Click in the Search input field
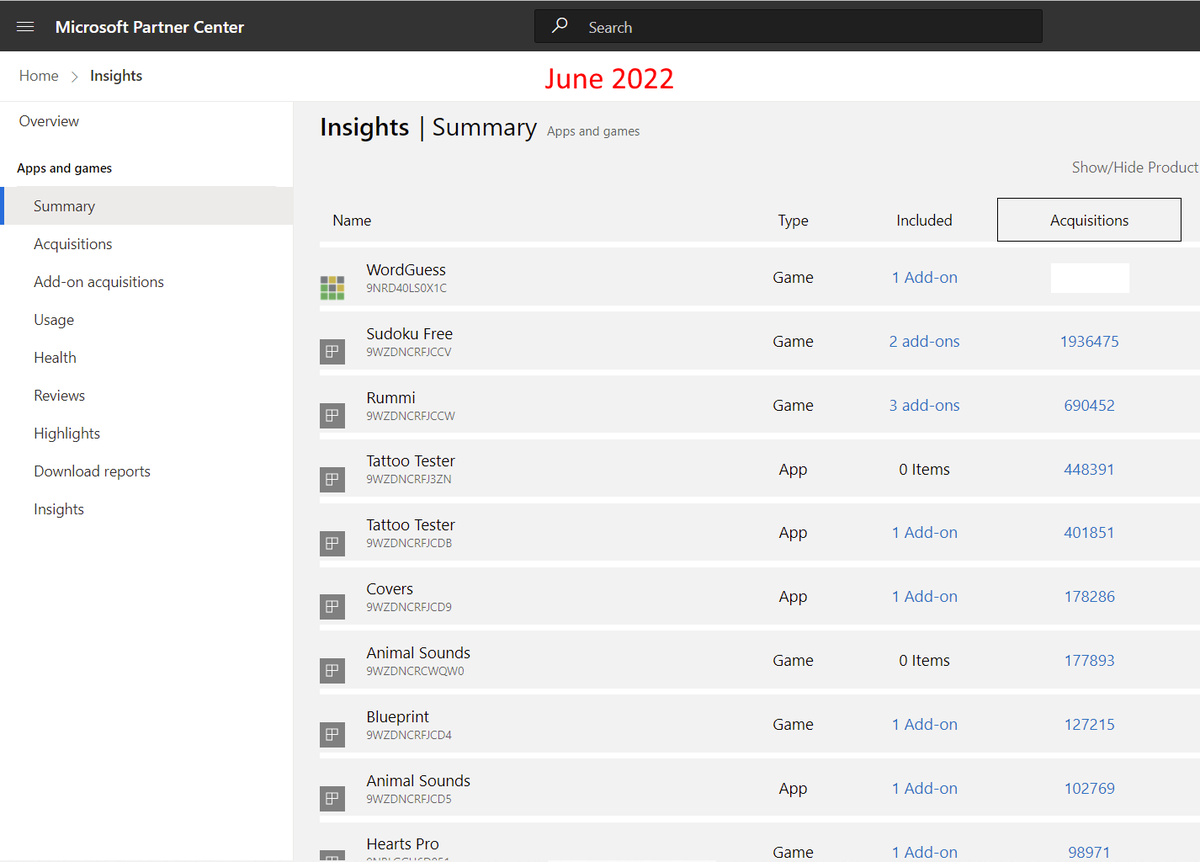This screenshot has width=1200, height=862. click(x=788, y=27)
